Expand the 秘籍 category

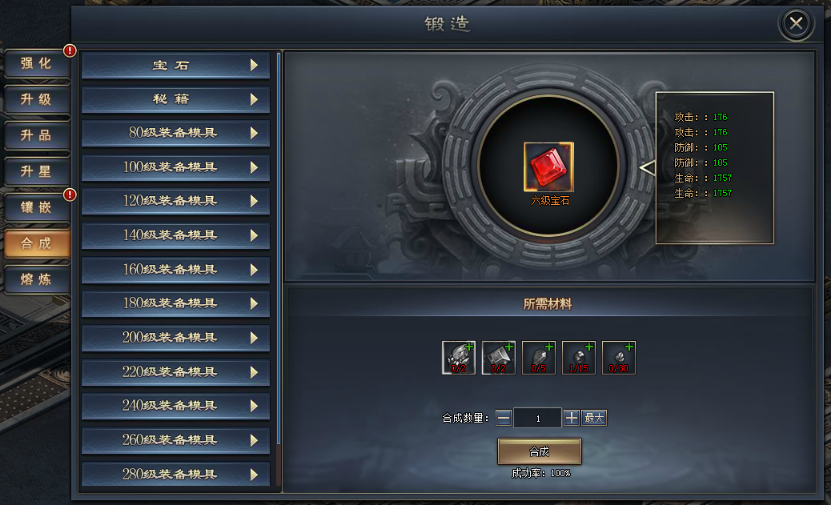tap(176, 99)
